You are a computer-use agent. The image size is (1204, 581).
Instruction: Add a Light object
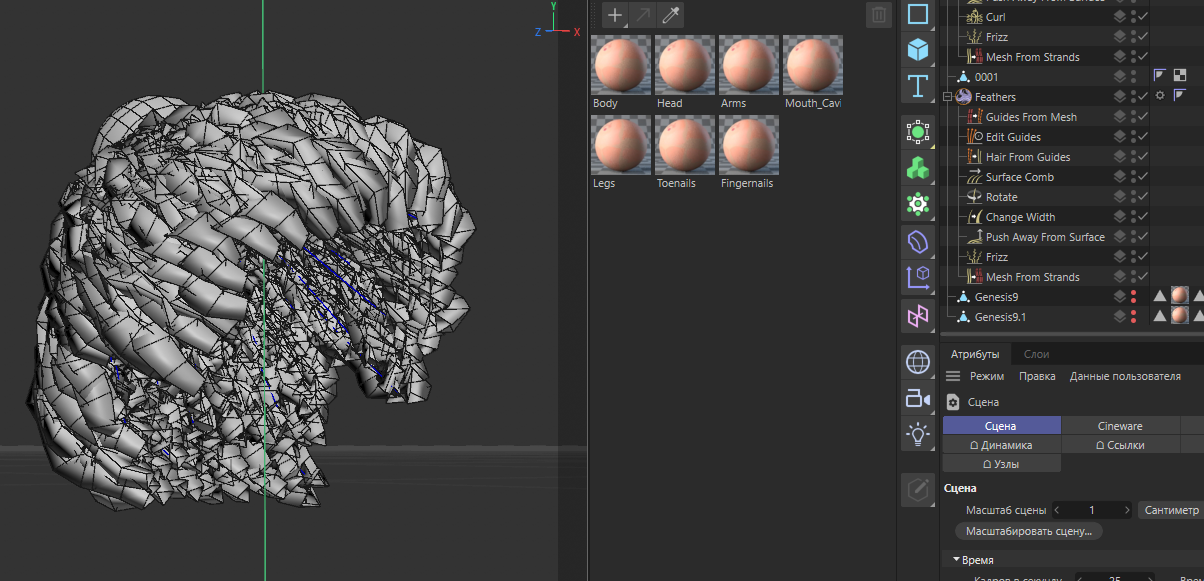[917, 434]
